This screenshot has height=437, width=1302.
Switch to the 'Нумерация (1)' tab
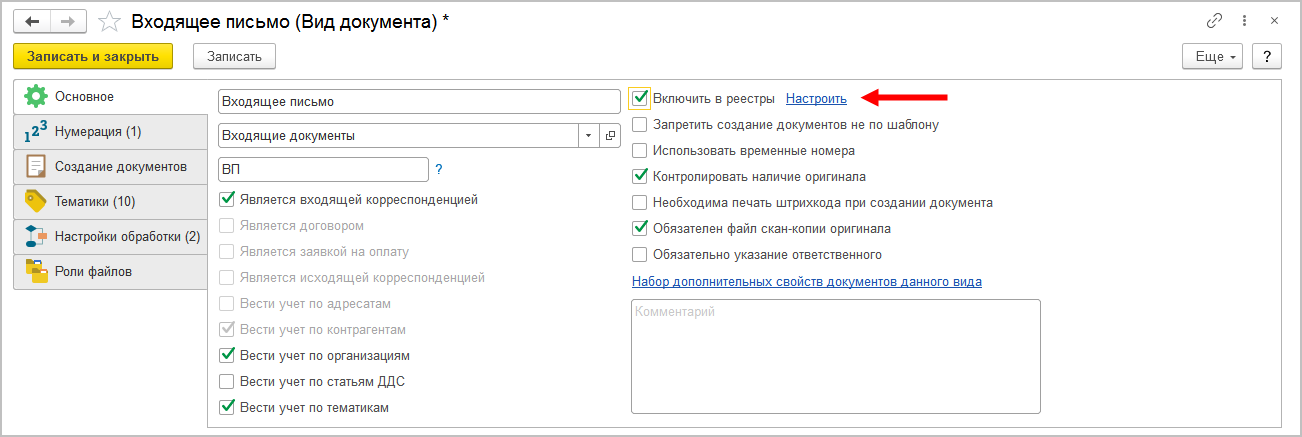pyautogui.click(x=97, y=131)
